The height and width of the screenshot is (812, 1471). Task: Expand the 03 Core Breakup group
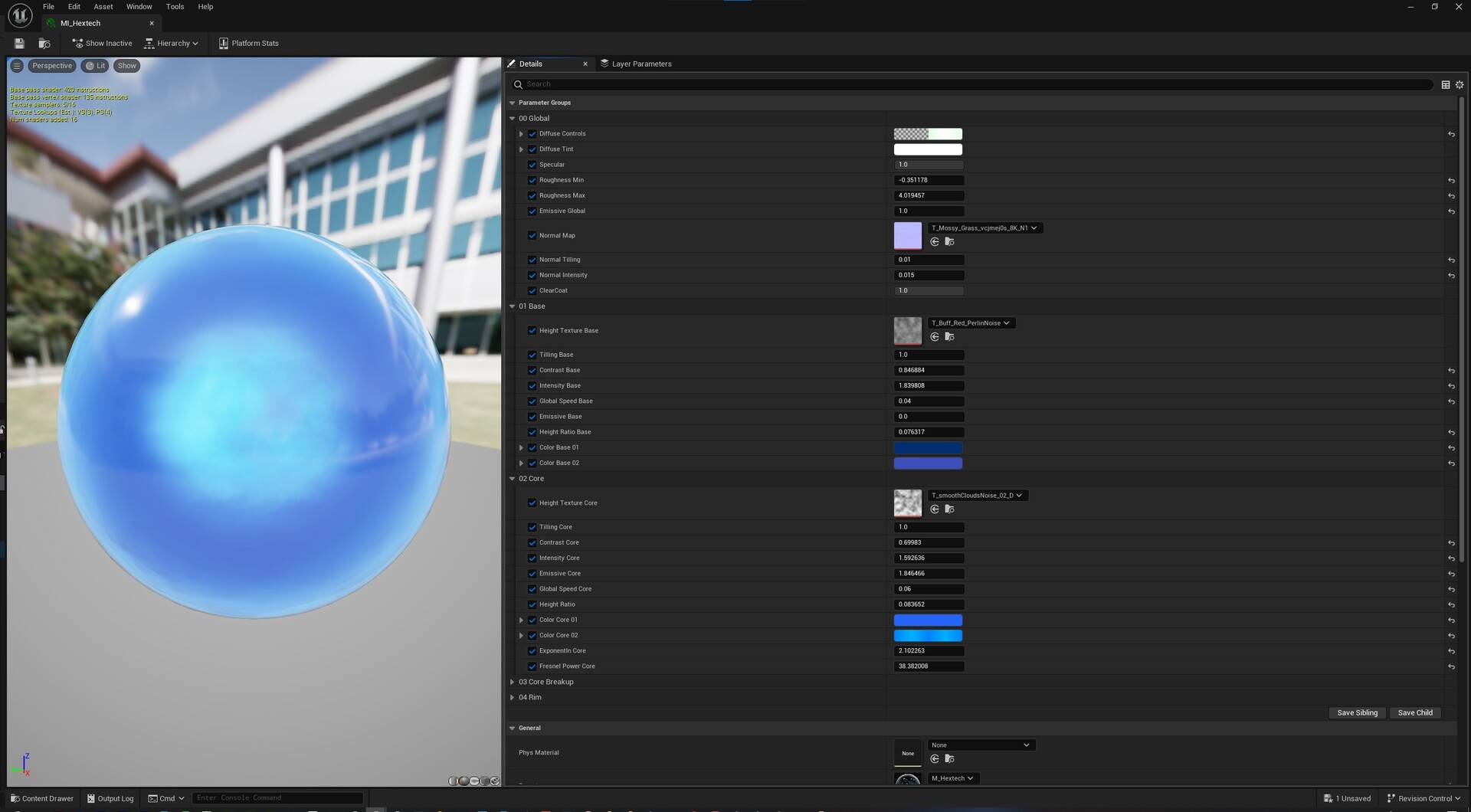[x=513, y=682]
